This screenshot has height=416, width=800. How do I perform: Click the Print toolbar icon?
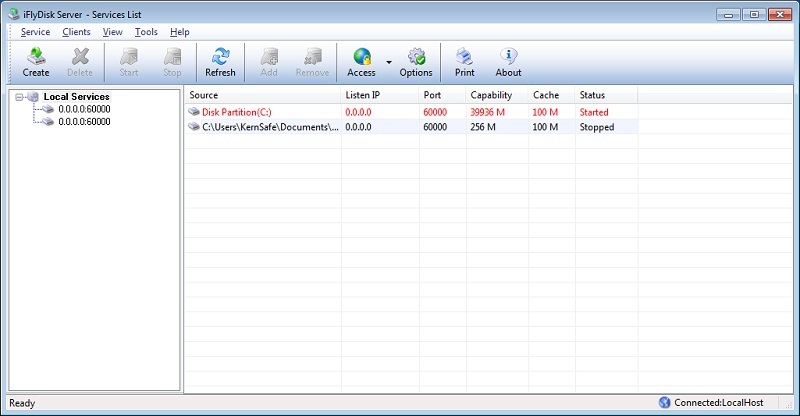464,62
